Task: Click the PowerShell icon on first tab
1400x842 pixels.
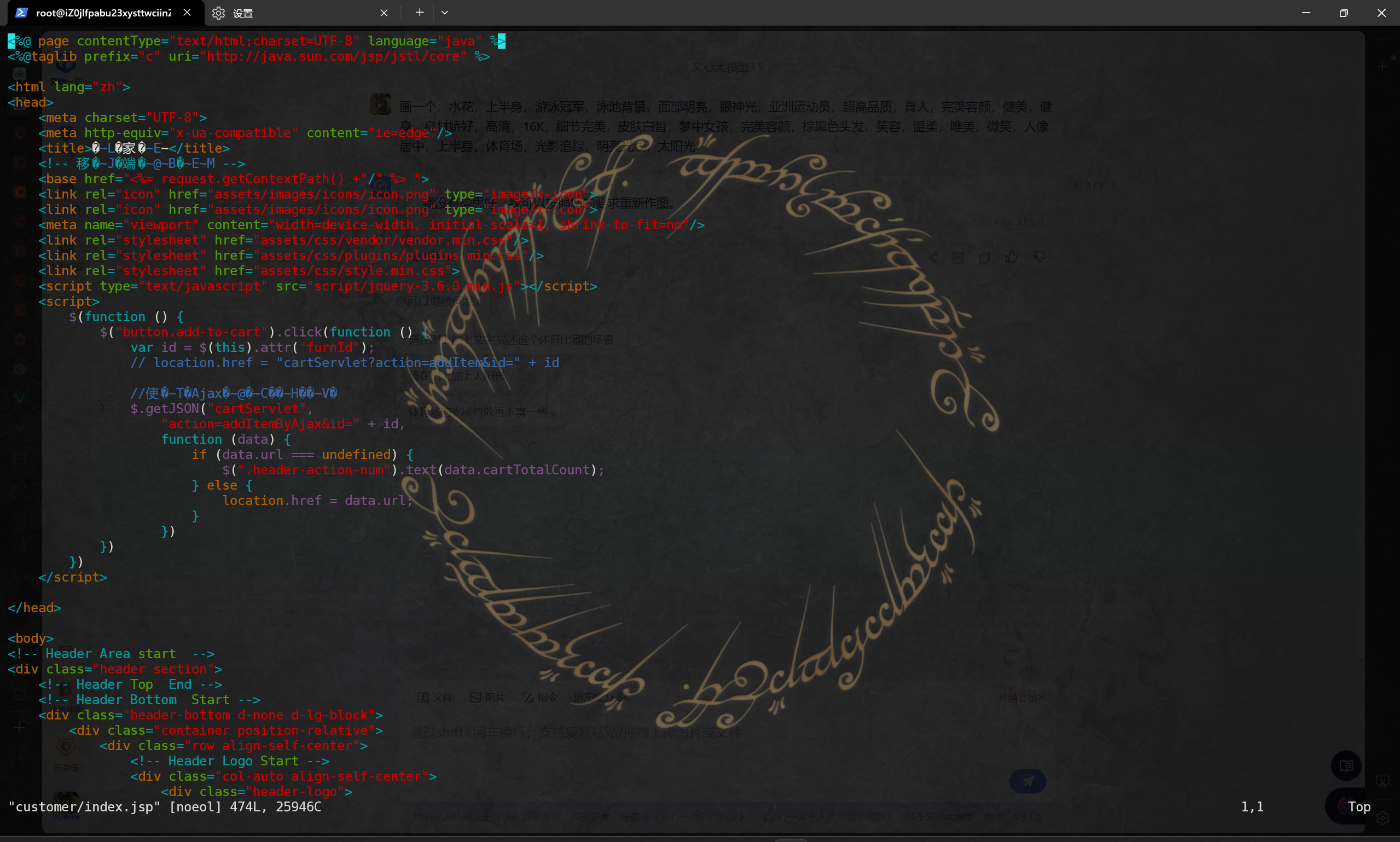Action: [21, 13]
